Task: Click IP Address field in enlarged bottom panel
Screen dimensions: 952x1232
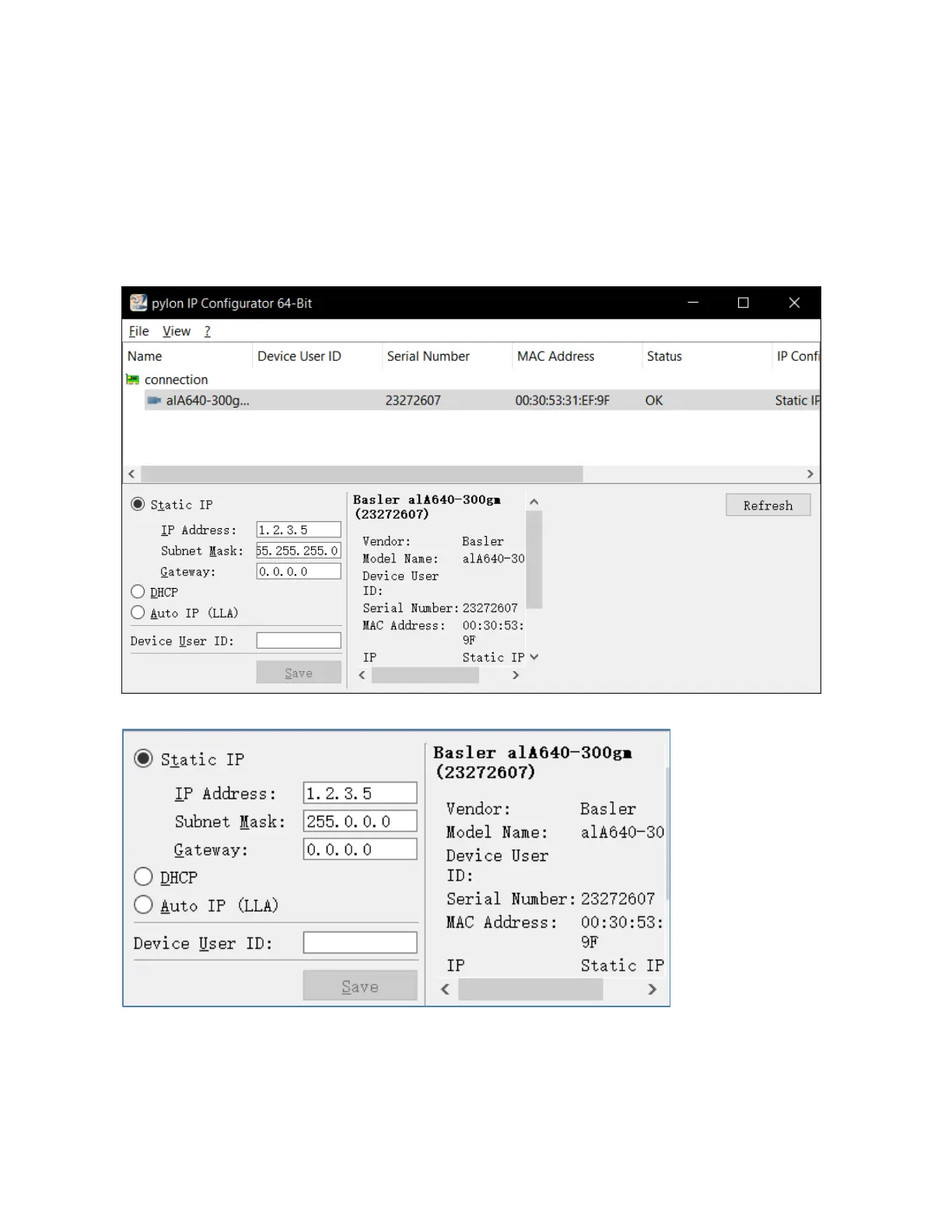Action: tap(360, 793)
